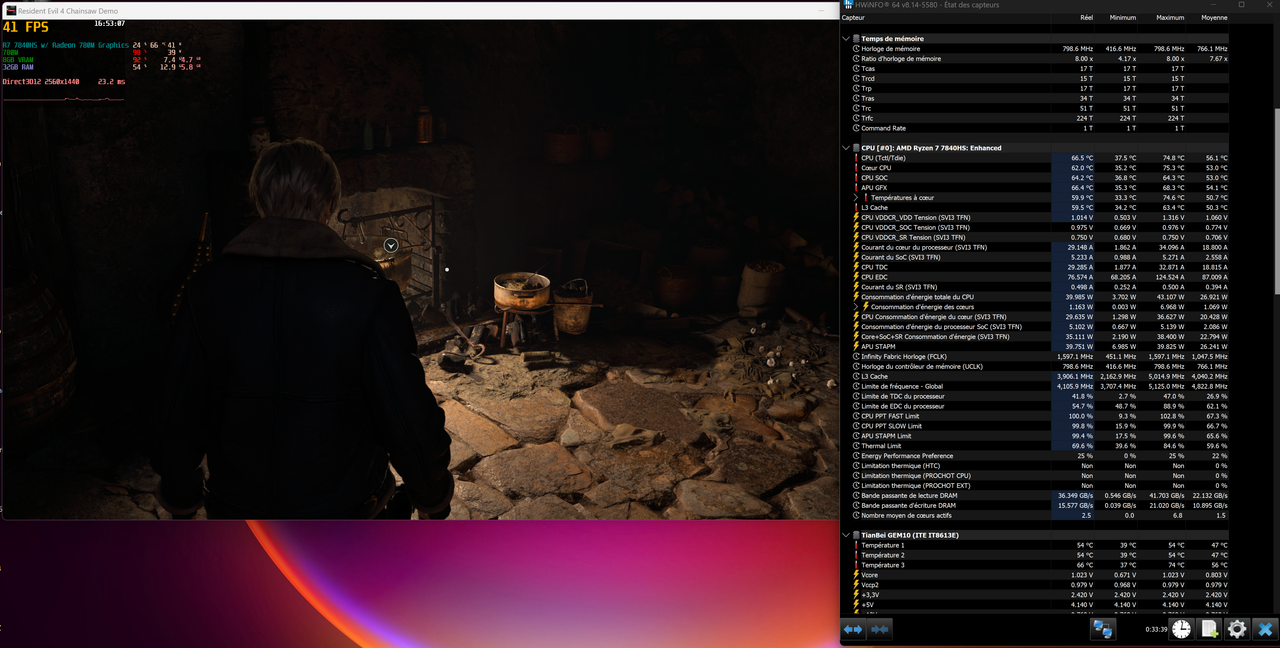This screenshot has width=1280, height=648.
Task: Click the lightning icon of APU STAPM
Action: [x=856, y=347]
